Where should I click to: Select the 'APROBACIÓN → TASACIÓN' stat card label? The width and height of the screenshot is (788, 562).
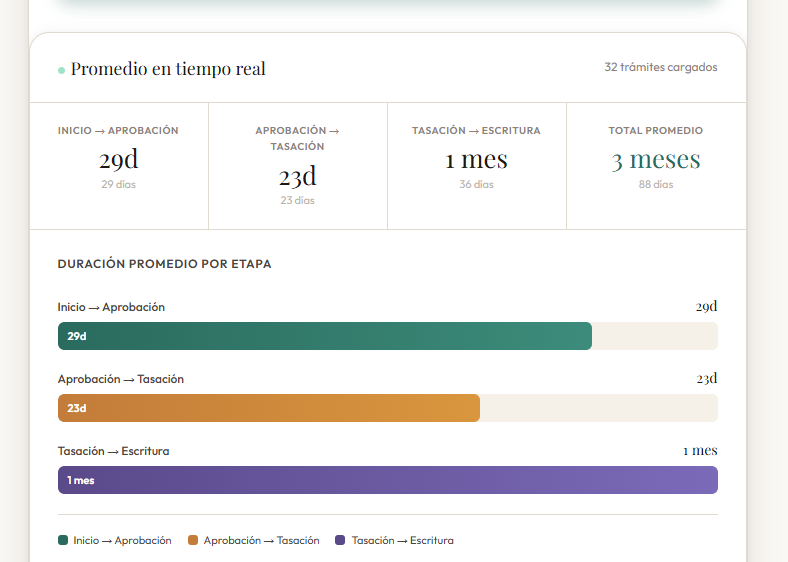[x=298, y=138]
